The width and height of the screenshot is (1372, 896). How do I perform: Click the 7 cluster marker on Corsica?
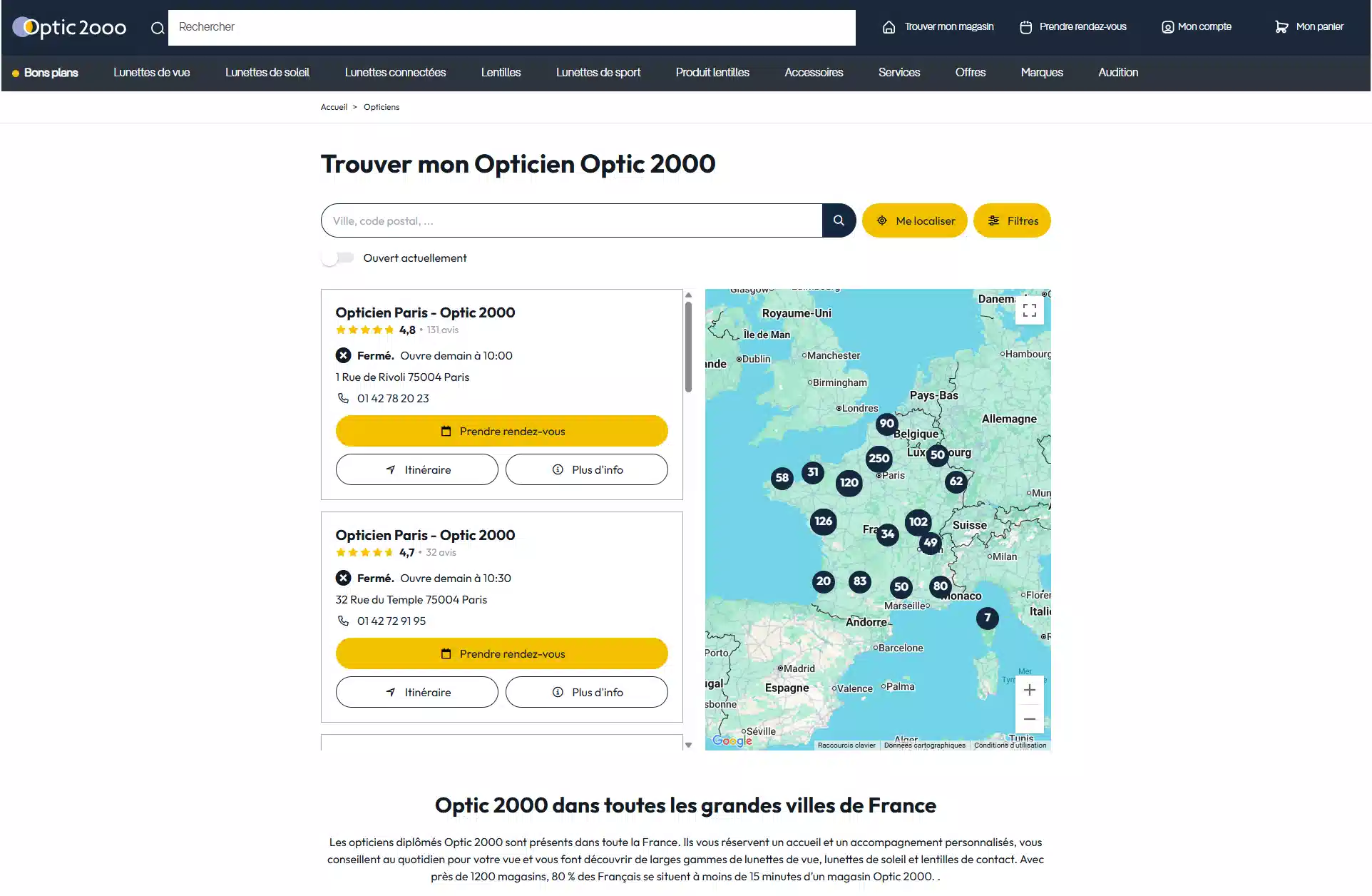click(987, 618)
